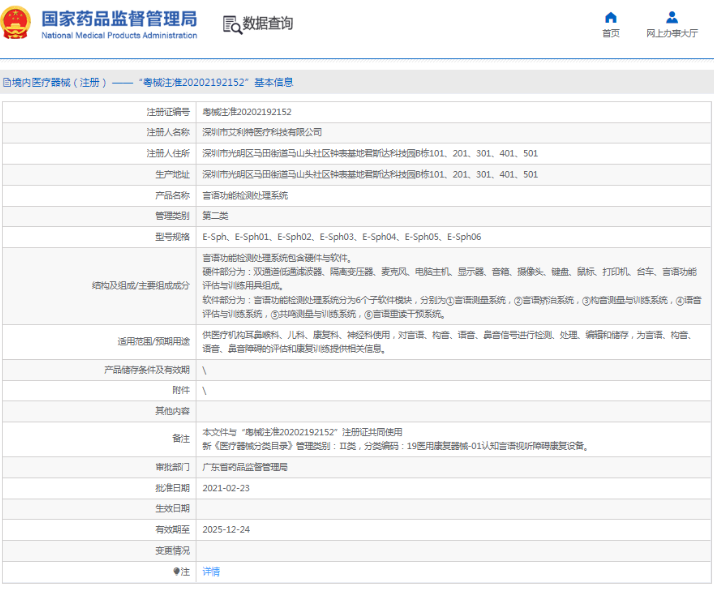This screenshot has height=591, width=715.
Task: Click the 注册证编号 label
Action: (168, 112)
